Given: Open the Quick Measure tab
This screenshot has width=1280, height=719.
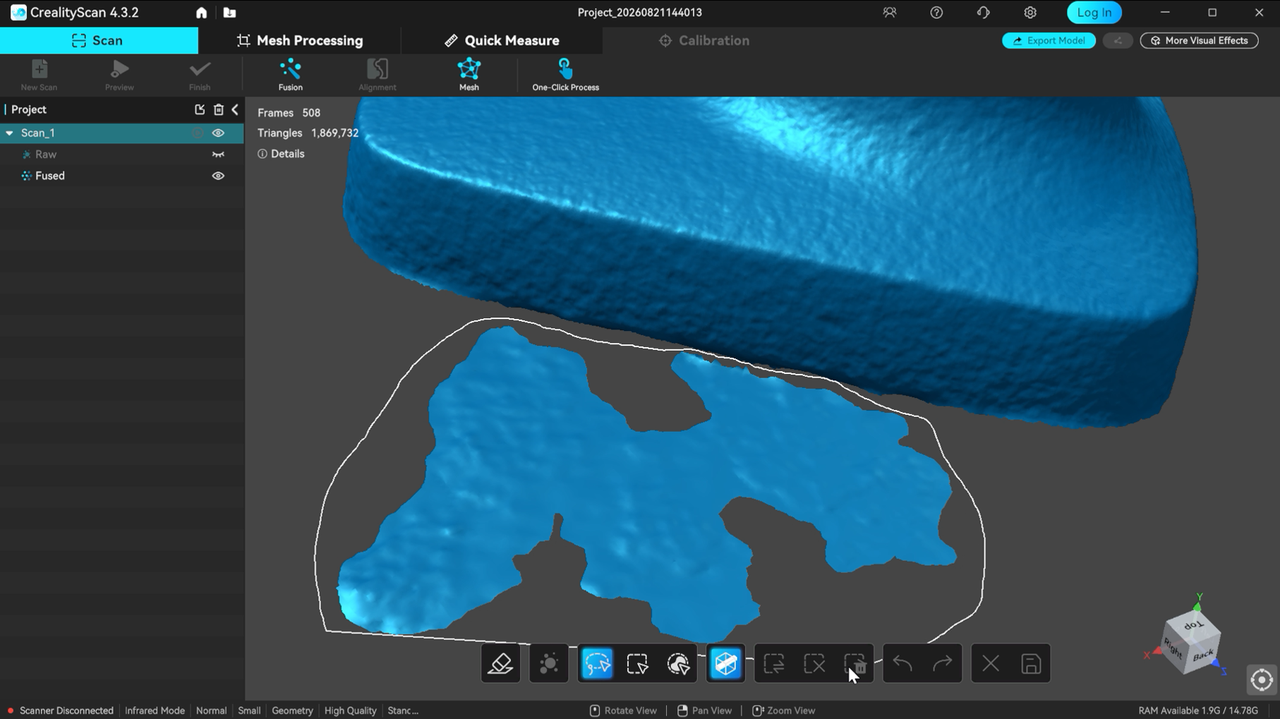Looking at the screenshot, I should point(502,41).
